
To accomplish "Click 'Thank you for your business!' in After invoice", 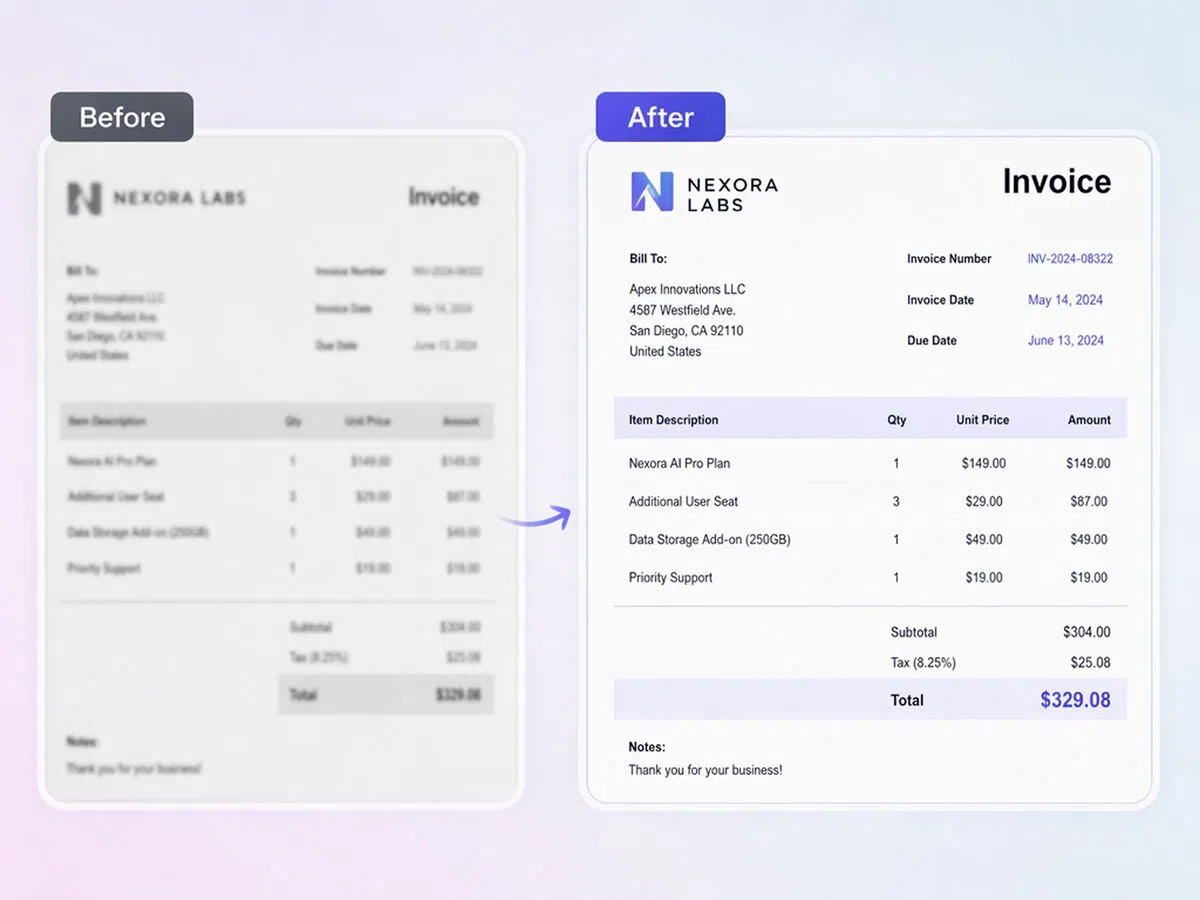I will (x=705, y=770).
